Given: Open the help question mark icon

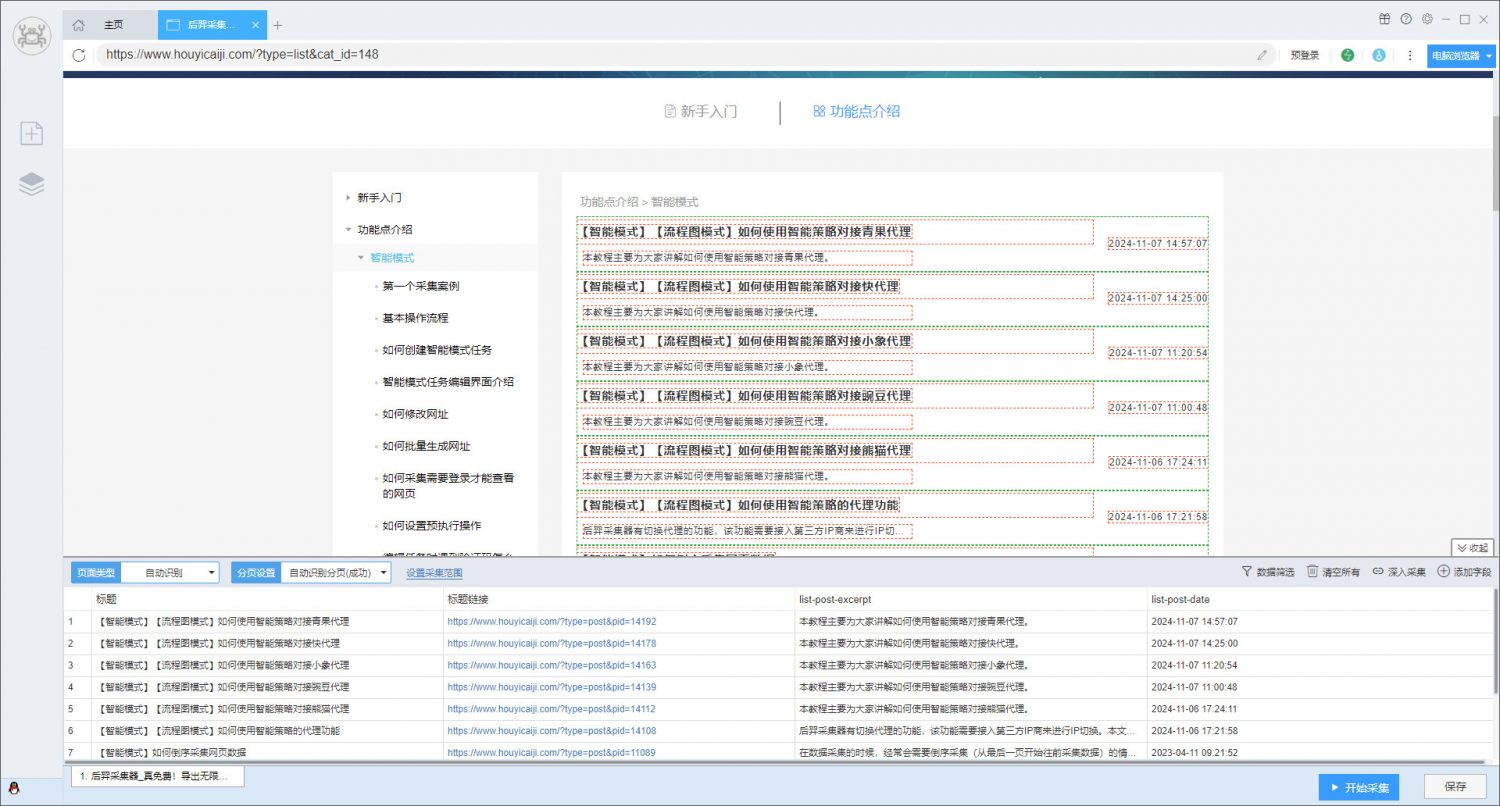Looking at the screenshot, I should 1406,19.
